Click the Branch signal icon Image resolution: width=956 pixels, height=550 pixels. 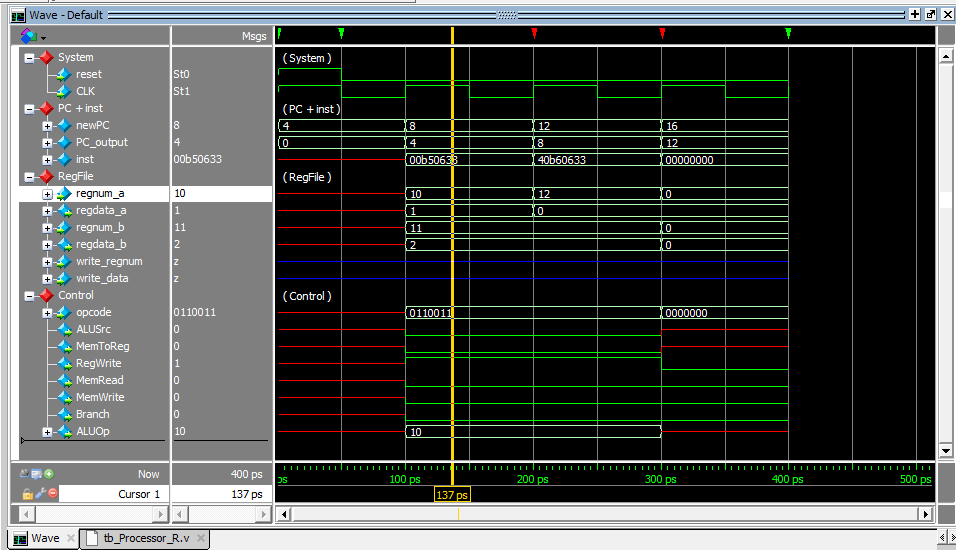[x=65, y=415]
